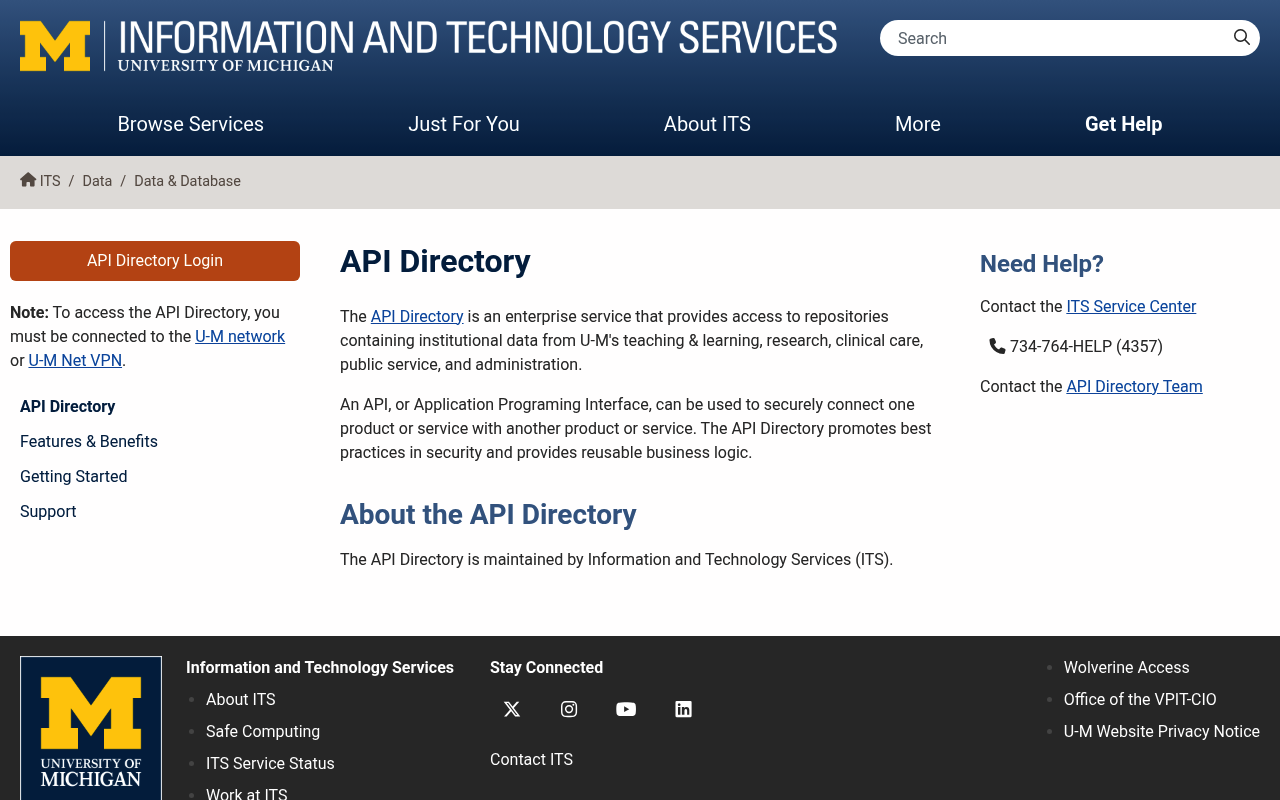Open Features & Benefits in side menu
1280x800 pixels.
(x=89, y=442)
